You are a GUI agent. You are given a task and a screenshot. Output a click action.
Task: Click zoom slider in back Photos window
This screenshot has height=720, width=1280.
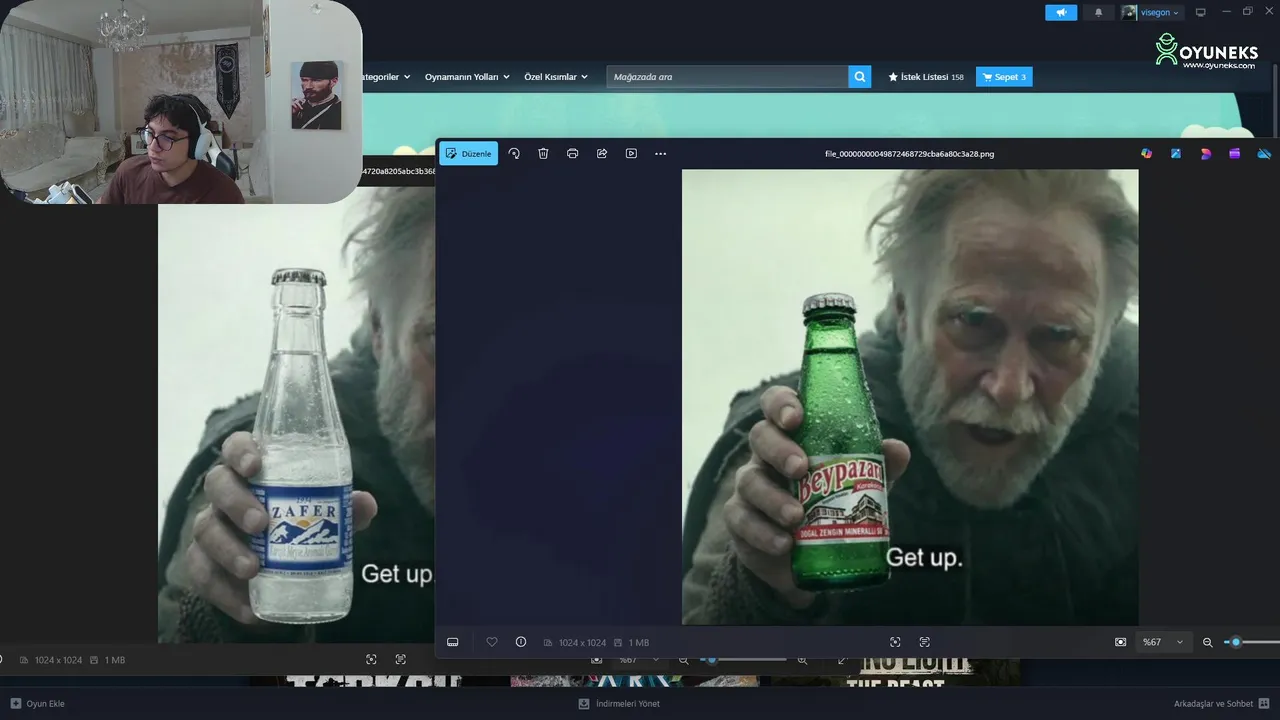(745, 660)
